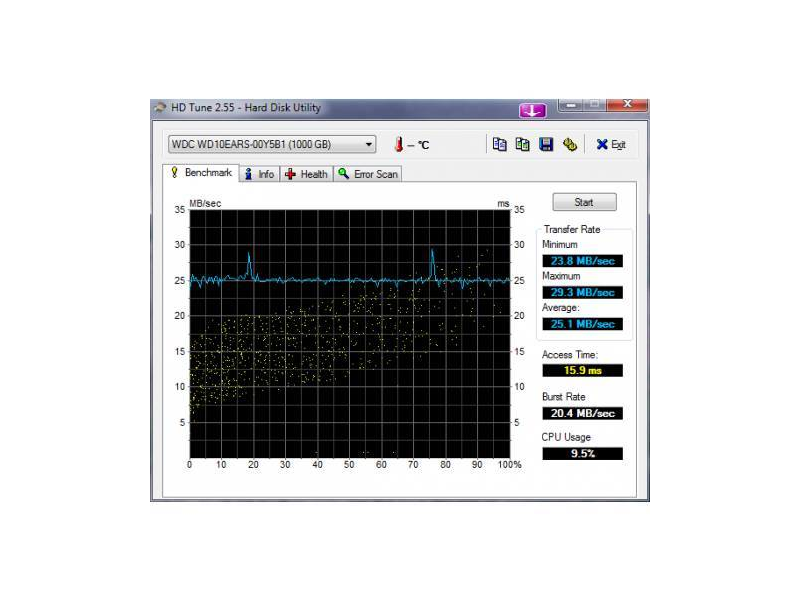Image resolution: width=800 pixels, height=600 pixels.
Task: Open options via the yellow tools icon
Action: tap(569, 144)
